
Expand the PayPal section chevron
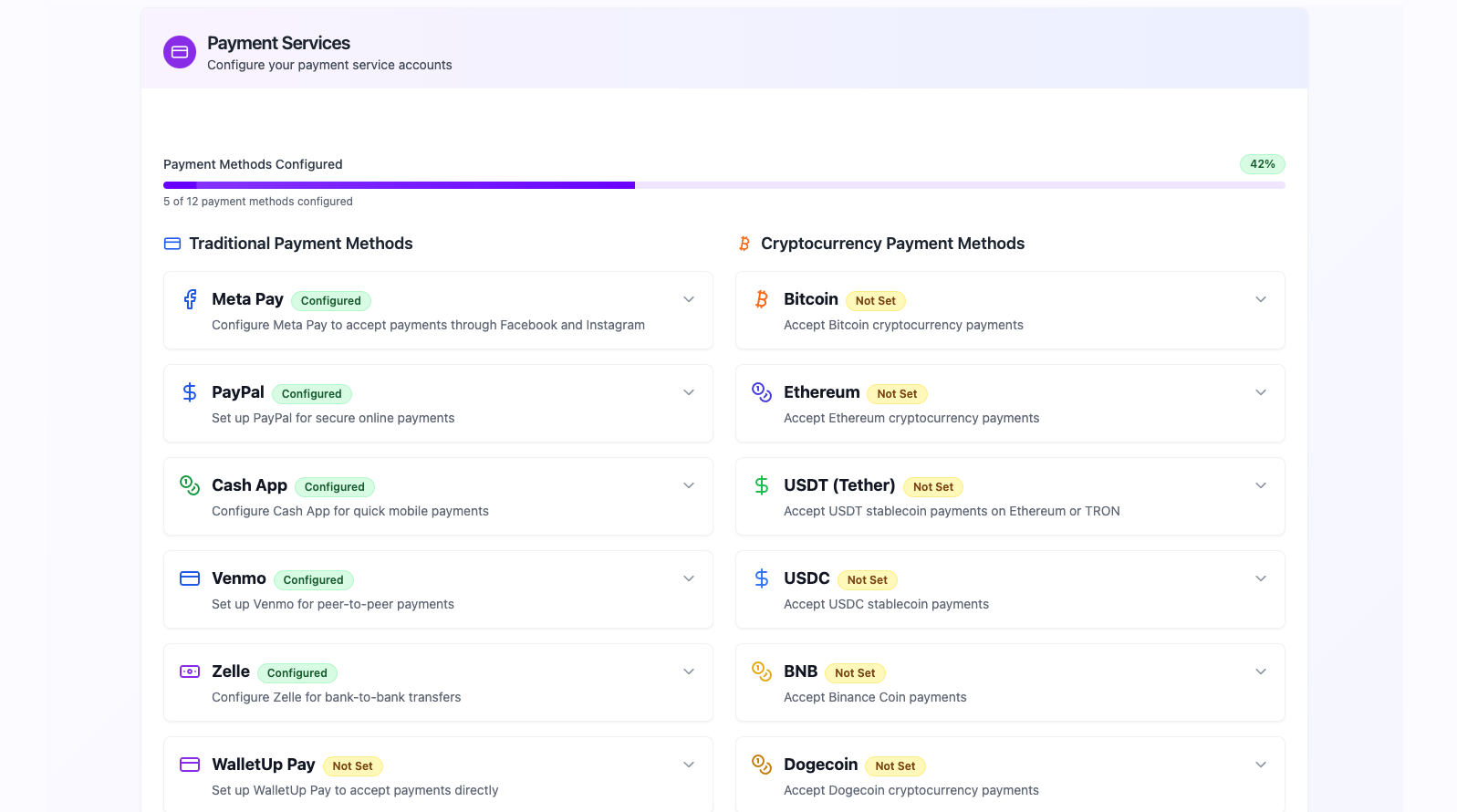pyautogui.click(x=689, y=392)
